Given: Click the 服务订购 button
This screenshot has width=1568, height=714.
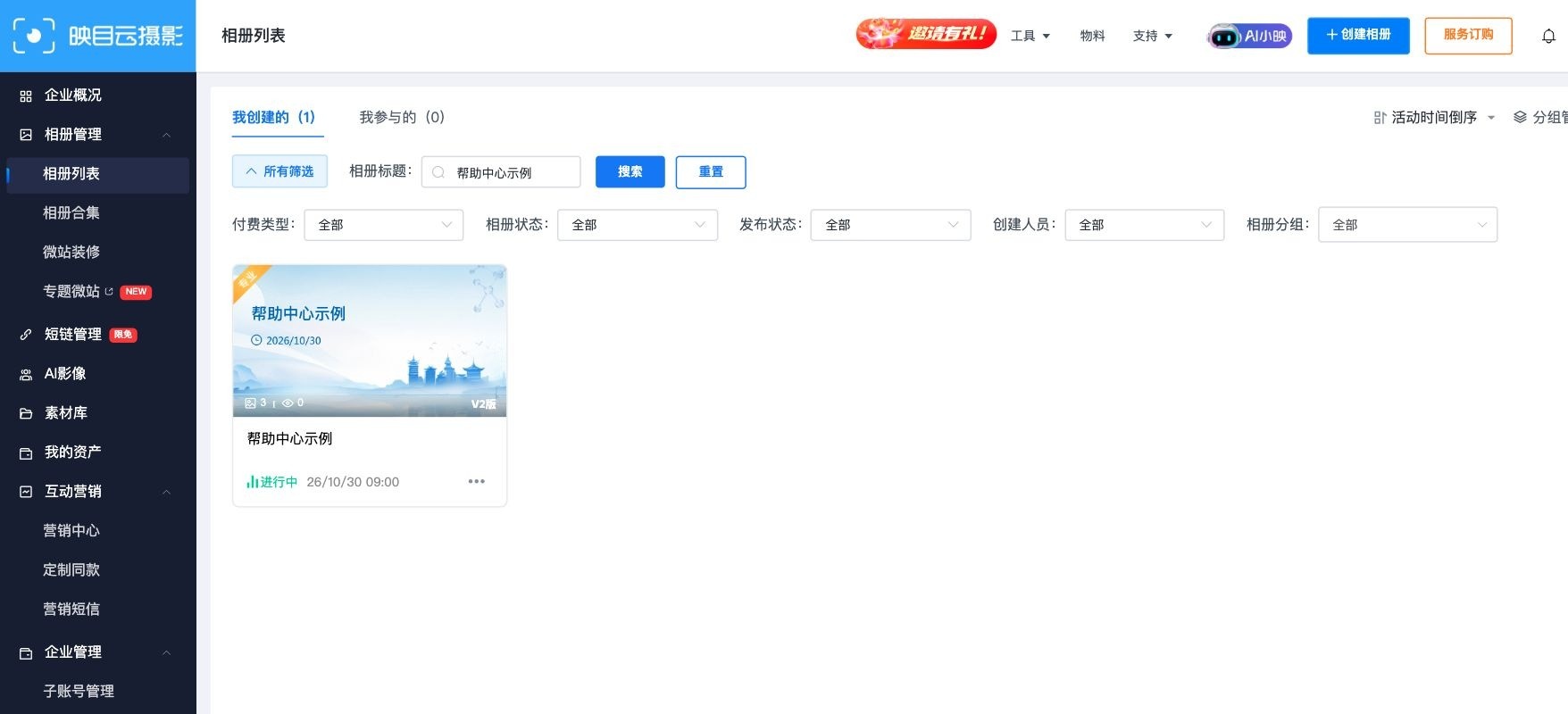Looking at the screenshot, I should (x=1468, y=36).
